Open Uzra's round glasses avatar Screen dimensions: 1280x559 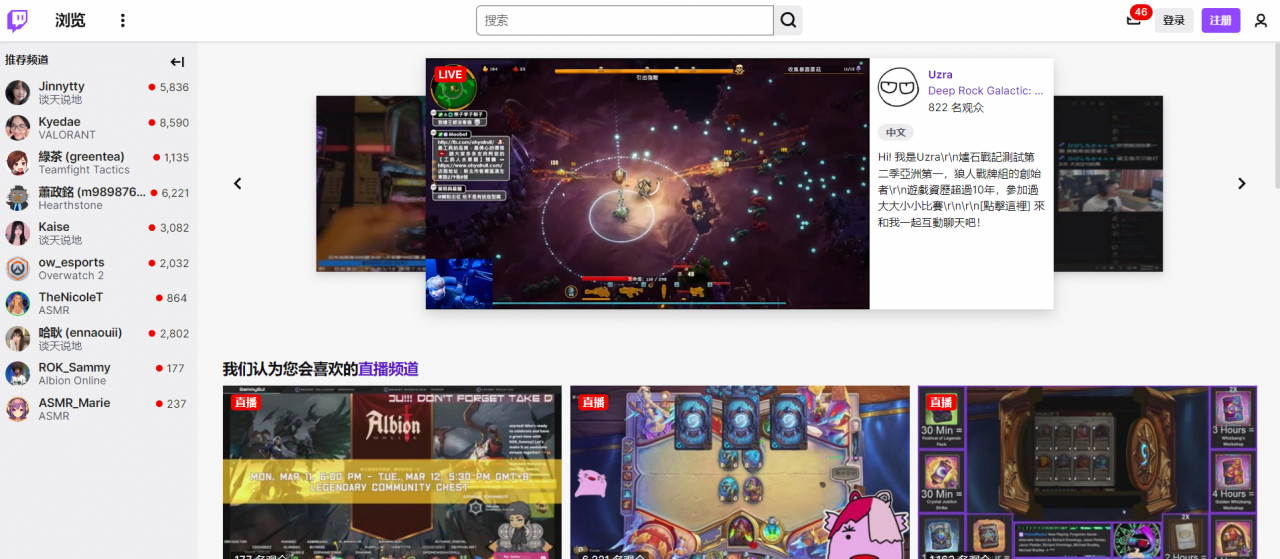click(898, 88)
